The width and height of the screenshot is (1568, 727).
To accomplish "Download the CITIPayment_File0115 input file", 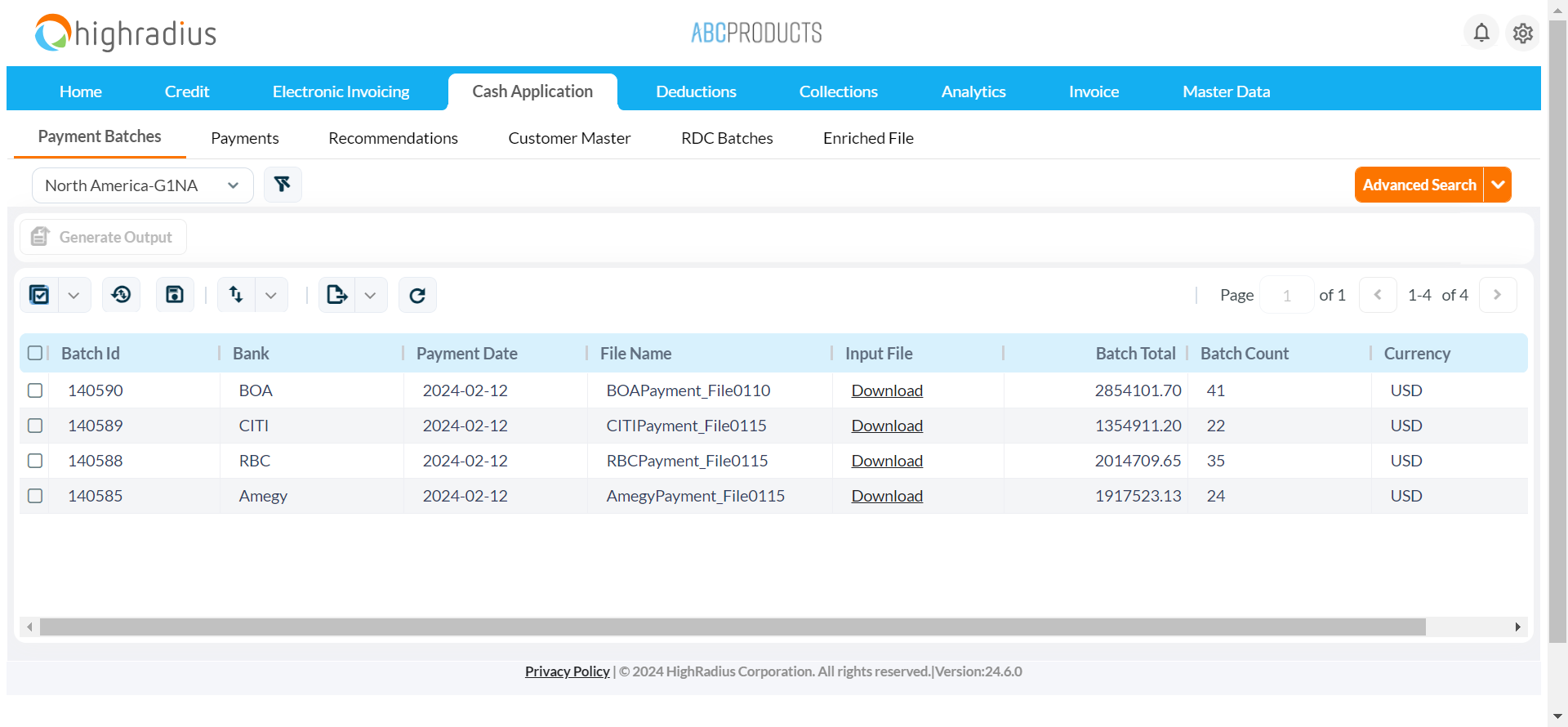I will [x=887, y=426].
